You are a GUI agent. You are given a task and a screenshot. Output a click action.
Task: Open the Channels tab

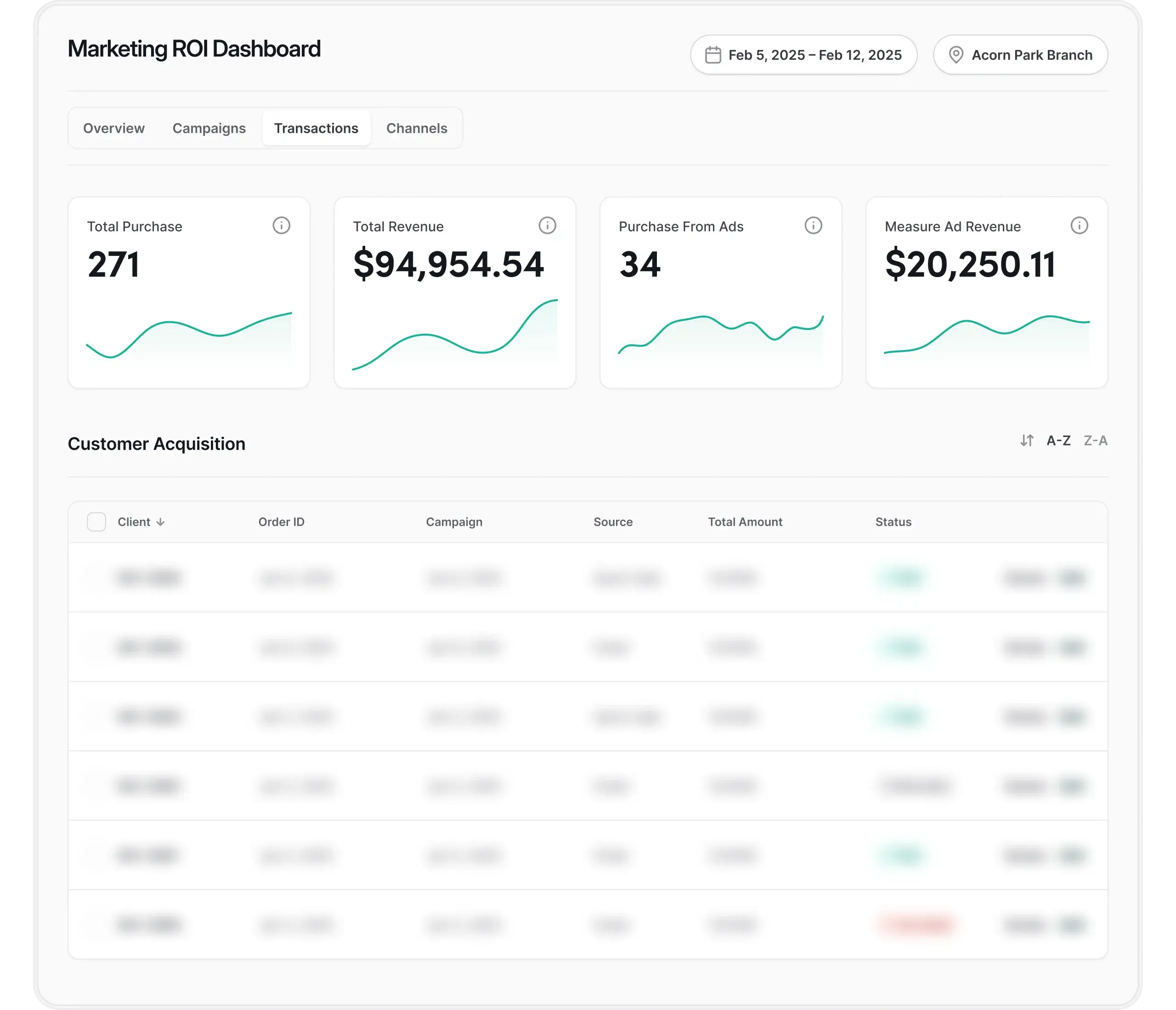coord(417,128)
